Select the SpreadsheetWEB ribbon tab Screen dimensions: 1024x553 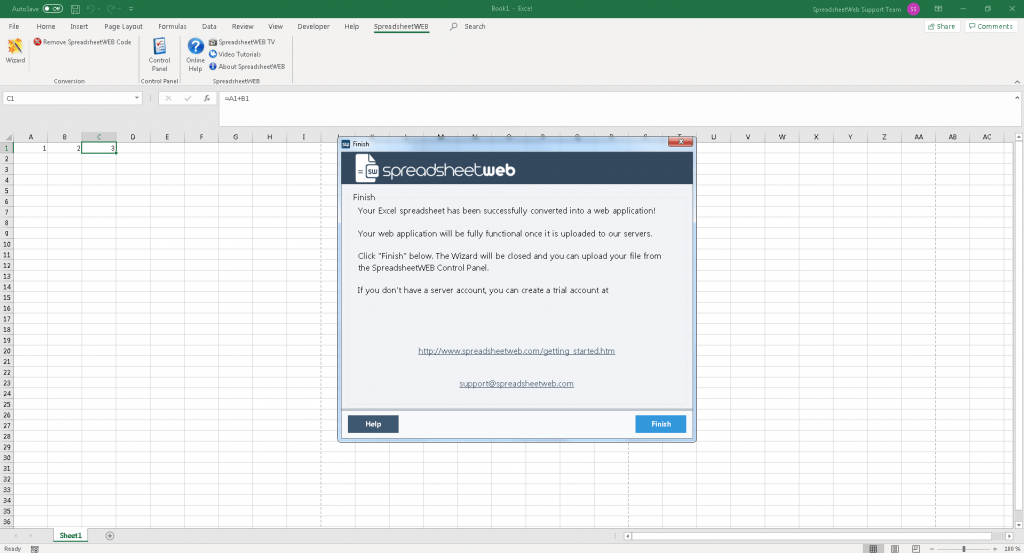(x=401, y=26)
